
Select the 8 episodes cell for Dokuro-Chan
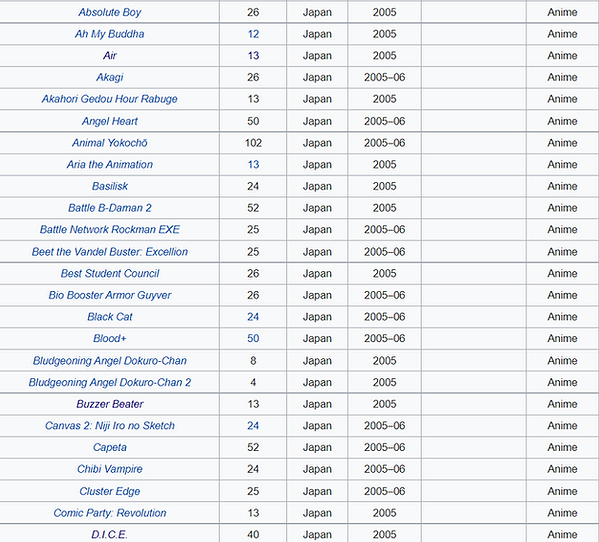253,361
